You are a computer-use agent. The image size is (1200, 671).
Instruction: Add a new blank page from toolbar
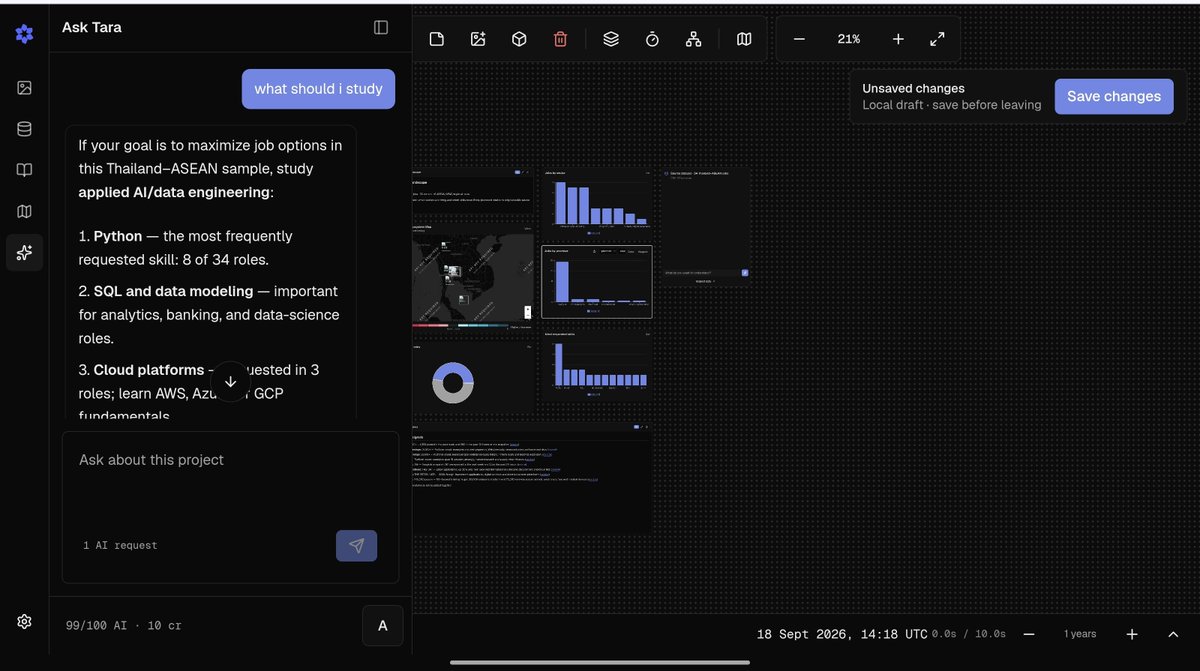click(x=437, y=39)
